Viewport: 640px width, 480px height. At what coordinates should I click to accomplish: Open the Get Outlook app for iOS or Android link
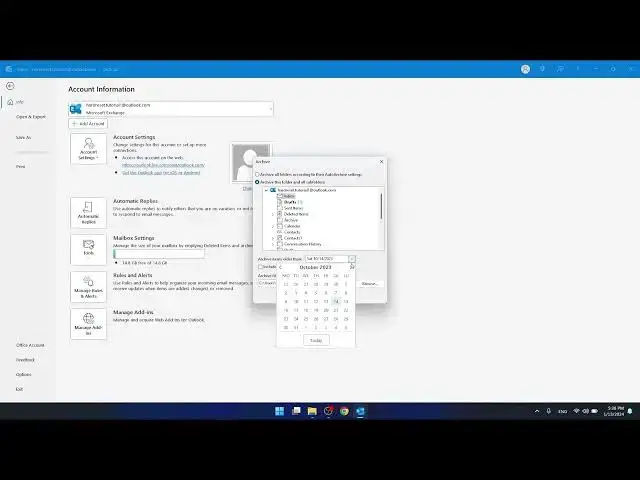(x=161, y=173)
